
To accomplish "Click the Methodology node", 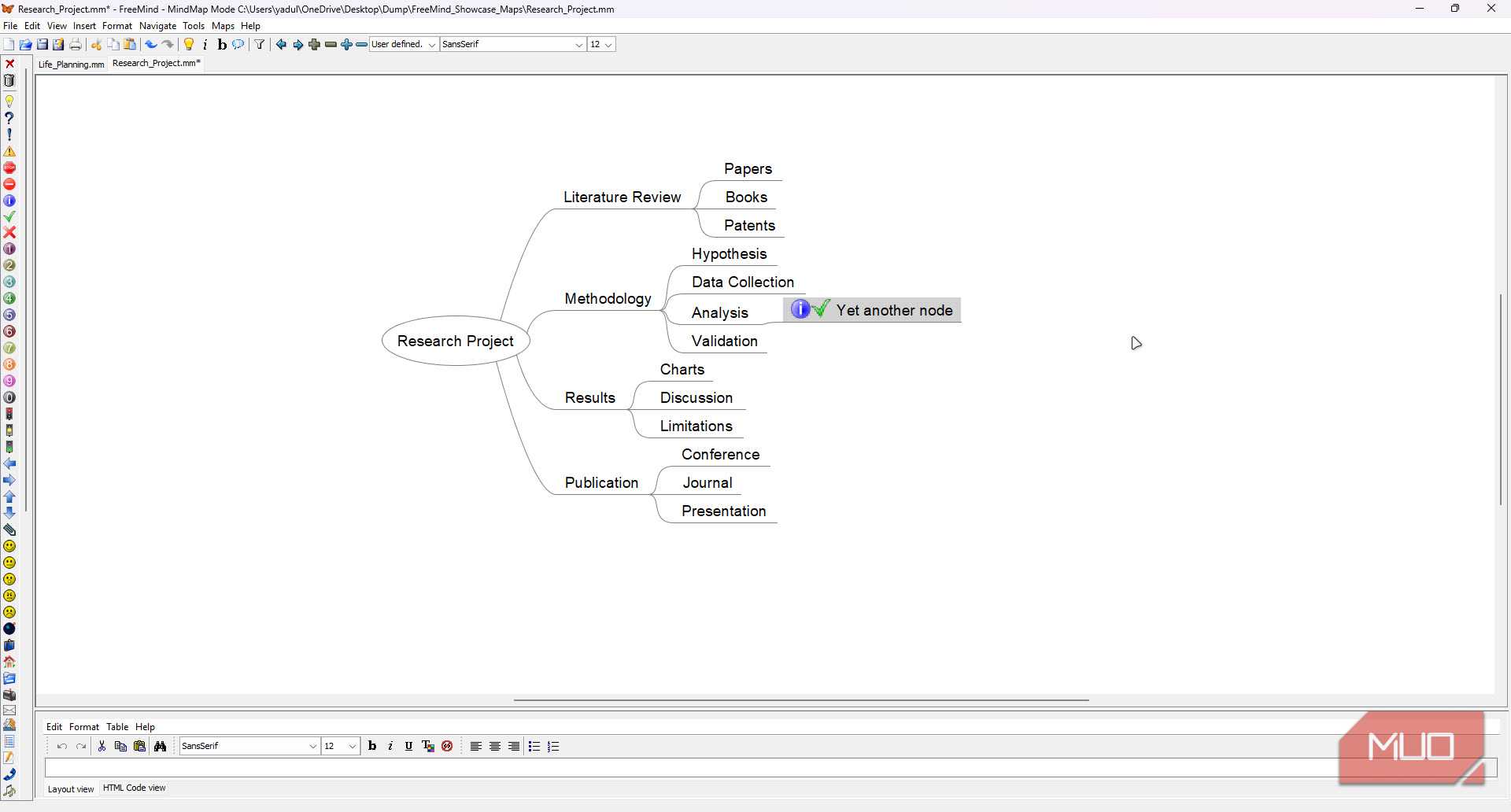I will pyautogui.click(x=608, y=299).
